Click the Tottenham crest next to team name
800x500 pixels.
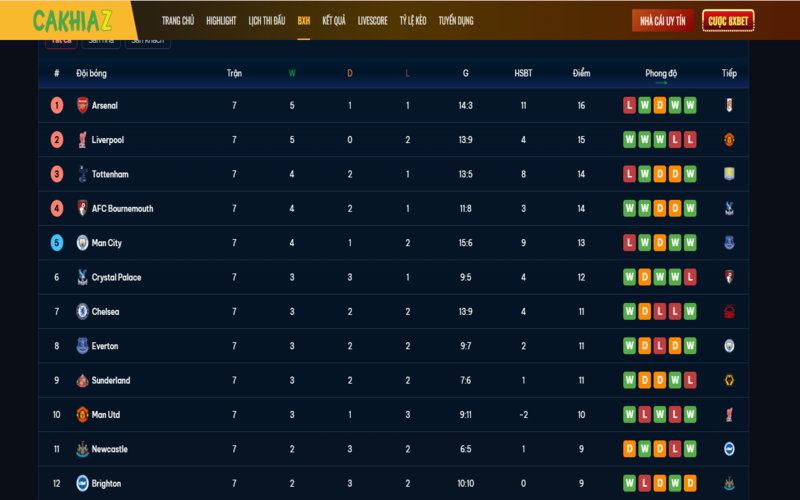(82, 174)
